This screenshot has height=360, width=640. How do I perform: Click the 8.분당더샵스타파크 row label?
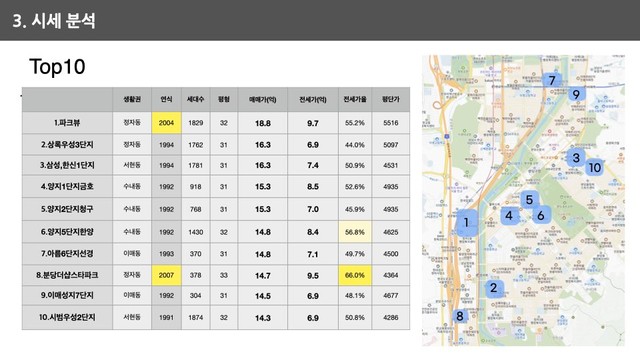pyautogui.click(x=67, y=275)
